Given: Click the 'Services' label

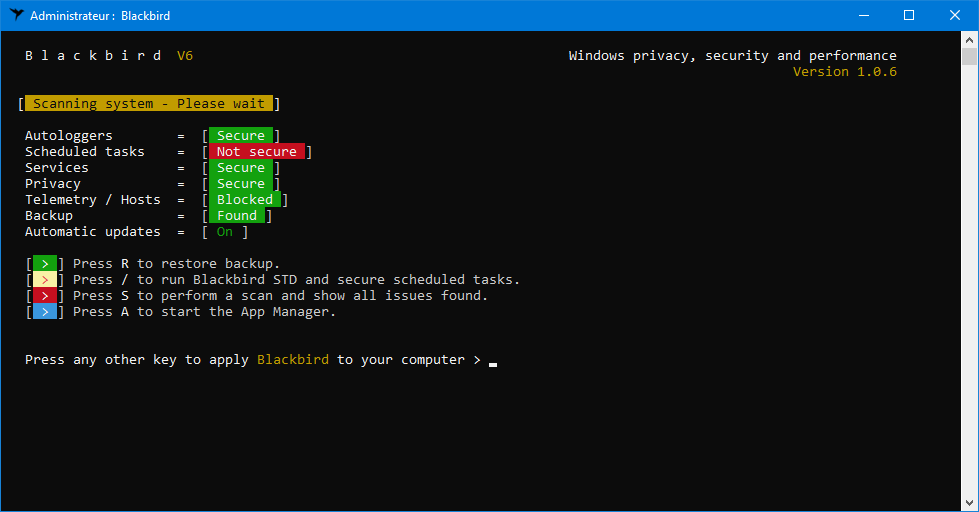Looking at the screenshot, I should [57, 168].
